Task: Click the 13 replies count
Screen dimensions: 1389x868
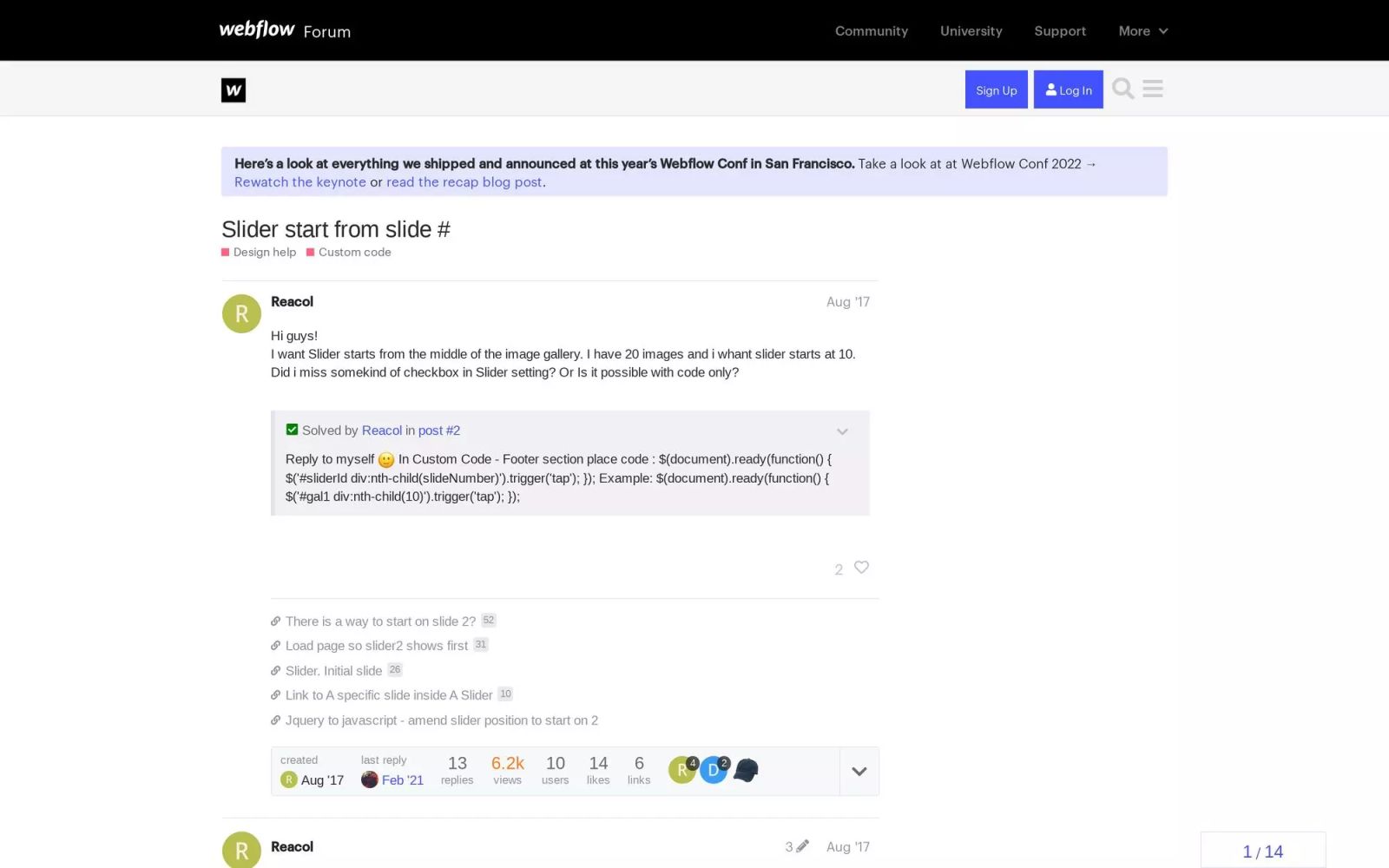Action: (458, 770)
